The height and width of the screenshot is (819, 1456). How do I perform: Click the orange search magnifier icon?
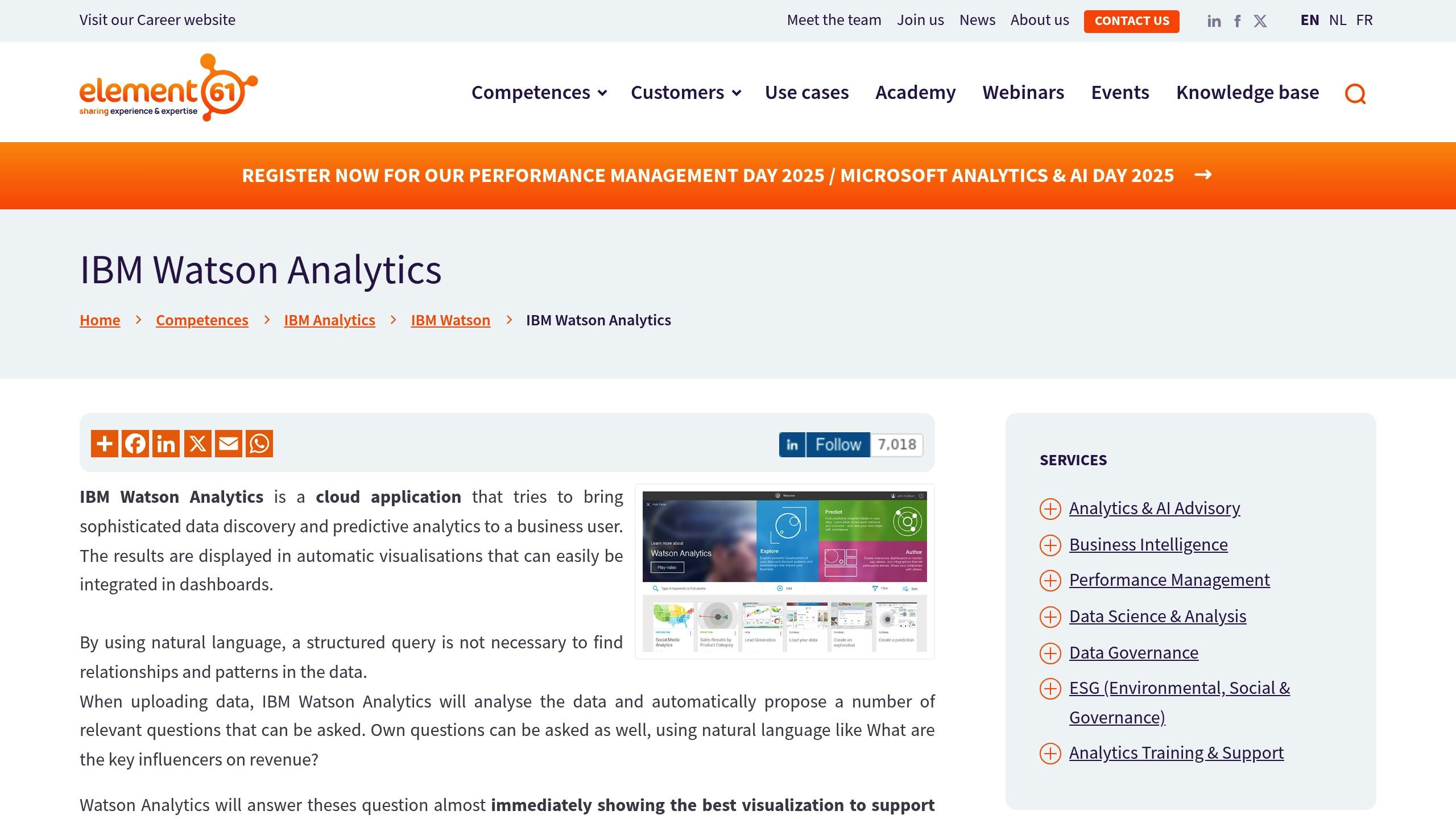(1355, 94)
